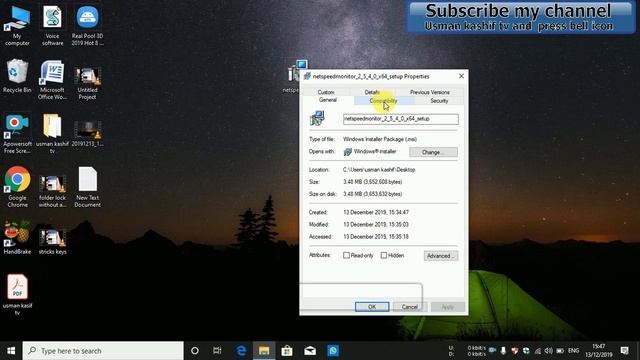Confirm the Properties dialog with OK
640x360 pixels.
pos(372,307)
